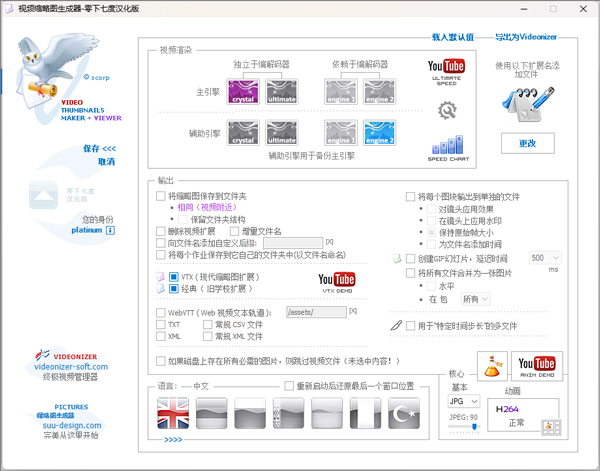This screenshot has height=471, width=600.
Task: Choose the United Kingdom flag language
Action: (x=173, y=413)
